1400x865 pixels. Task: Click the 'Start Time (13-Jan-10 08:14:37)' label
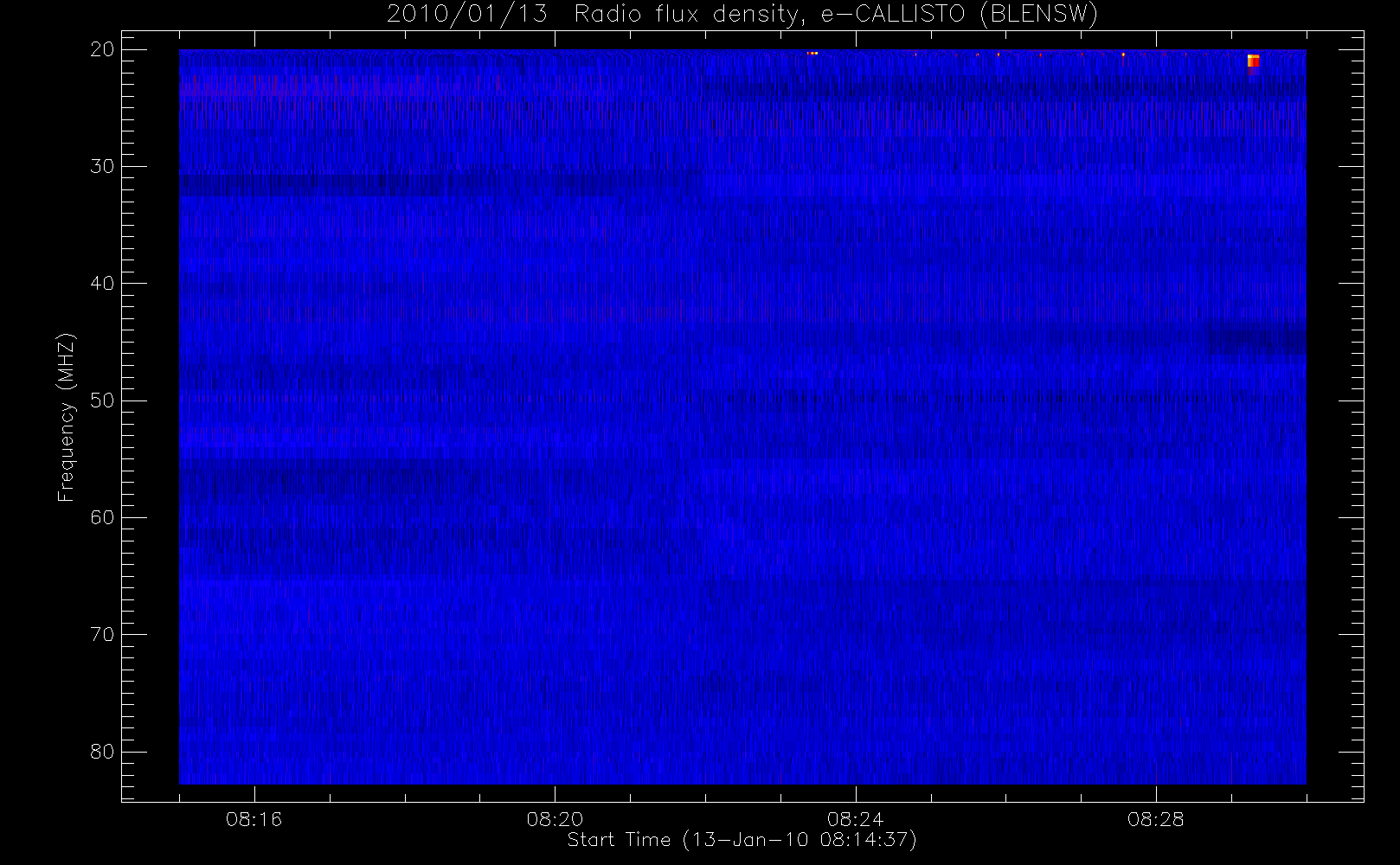(742, 840)
